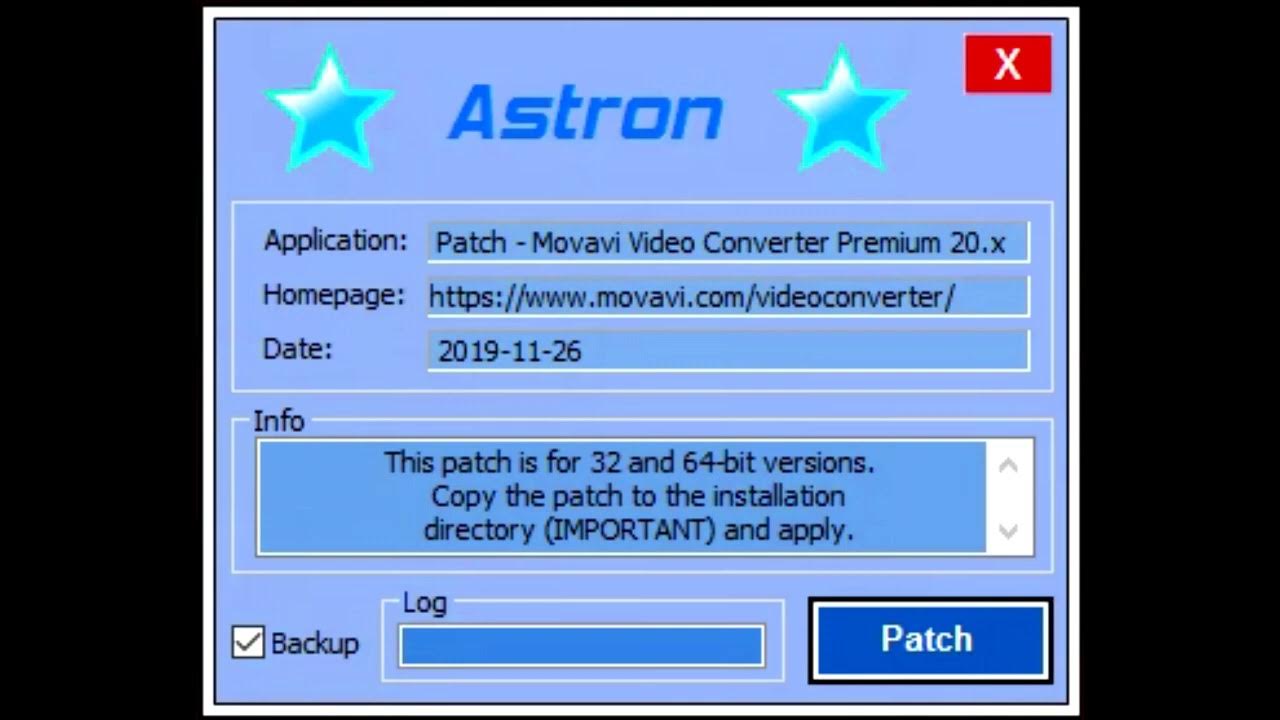Click the Patch button
Image resolution: width=1280 pixels, height=720 pixels.
coord(930,640)
